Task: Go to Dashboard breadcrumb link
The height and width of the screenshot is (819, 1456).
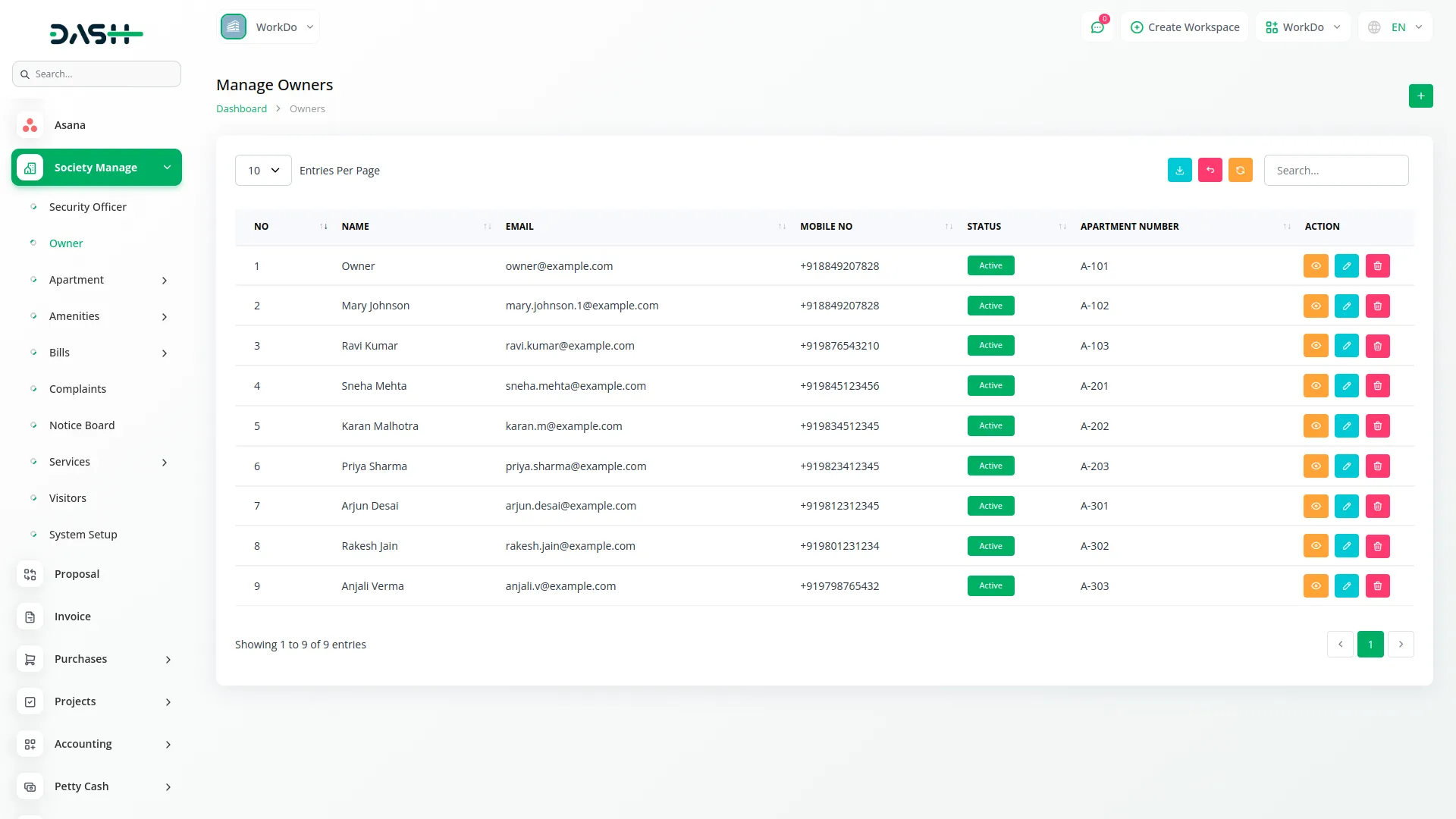Action: click(241, 108)
